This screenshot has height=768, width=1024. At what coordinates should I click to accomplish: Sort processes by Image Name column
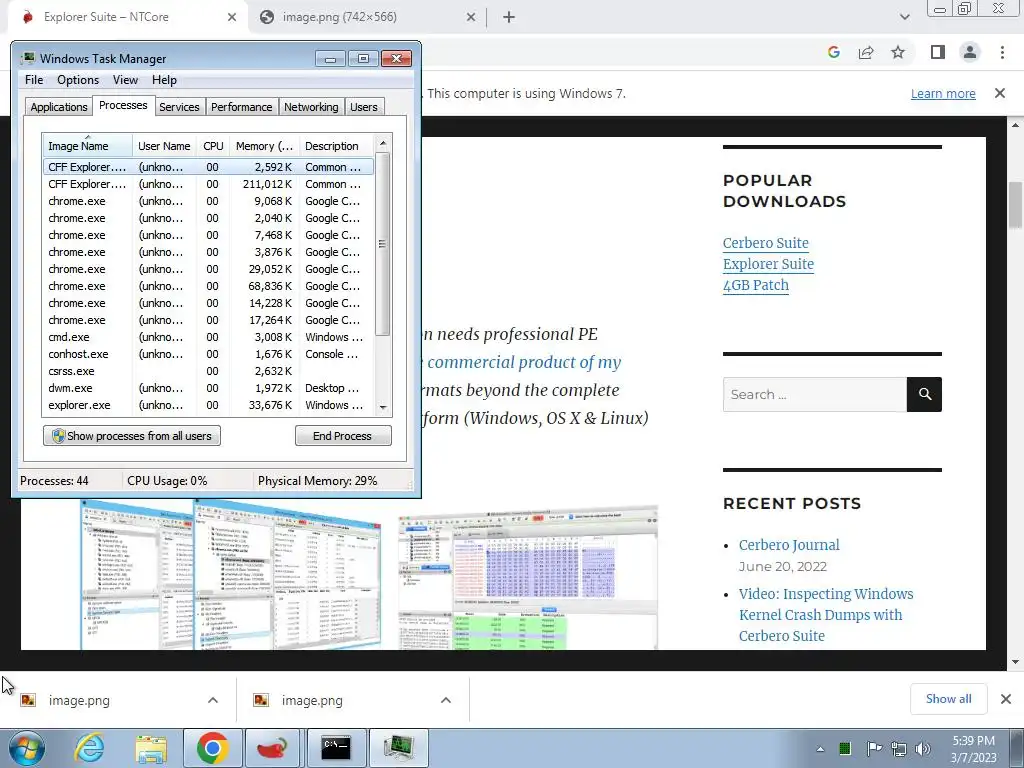[x=87, y=146]
